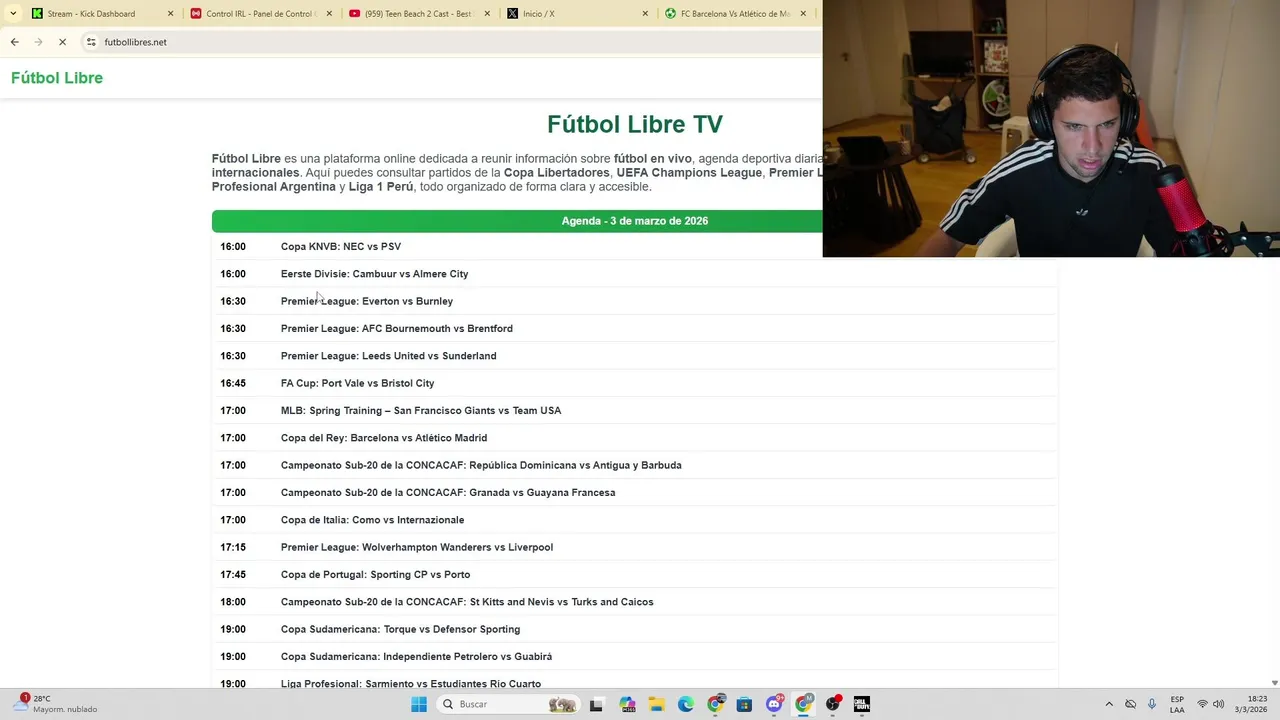The image size is (1280, 720).
Task: Close the Teen Beach 2 Cast tab
Action: pos(487,14)
